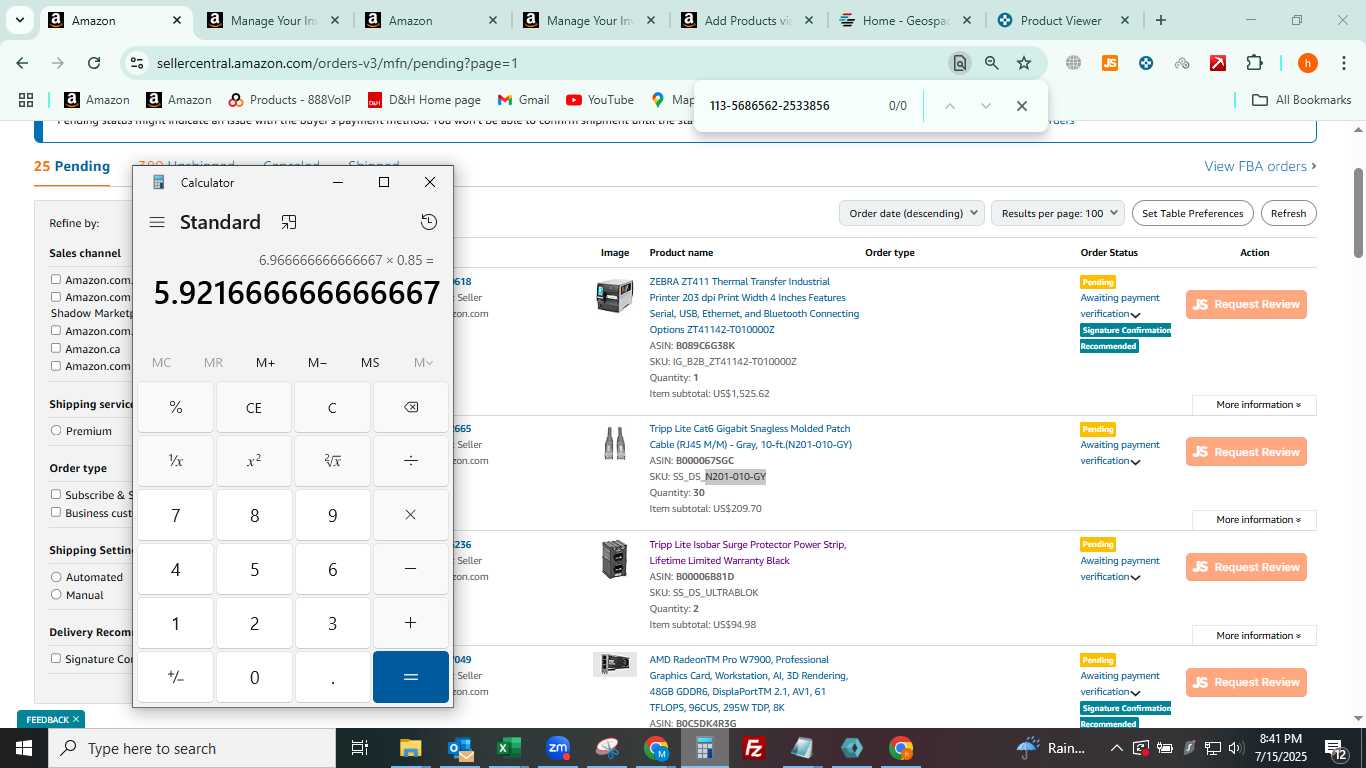Open Set Table Preferences
Viewport: 1366px width, 768px height.
coord(1192,213)
